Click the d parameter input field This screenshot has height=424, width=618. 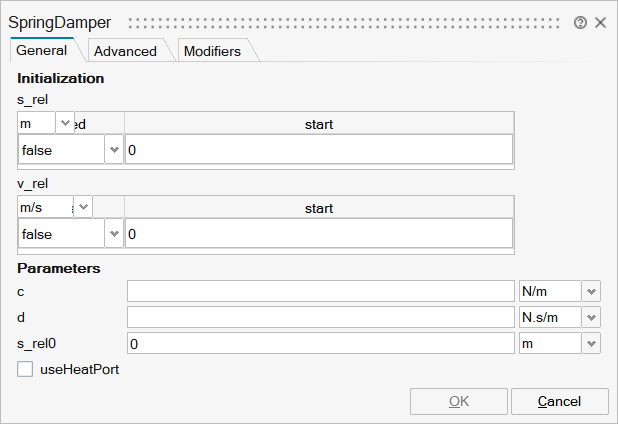(320, 317)
